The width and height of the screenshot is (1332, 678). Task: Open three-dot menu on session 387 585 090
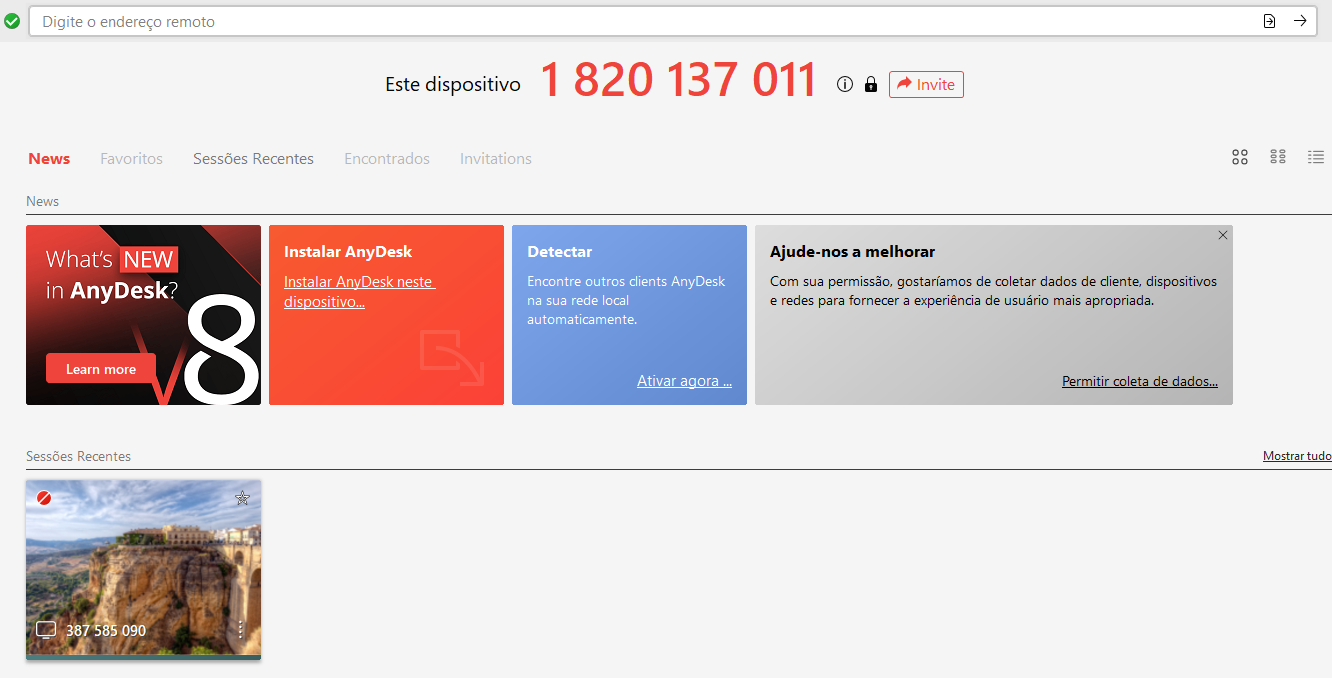pyautogui.click(x=240, y=629)
